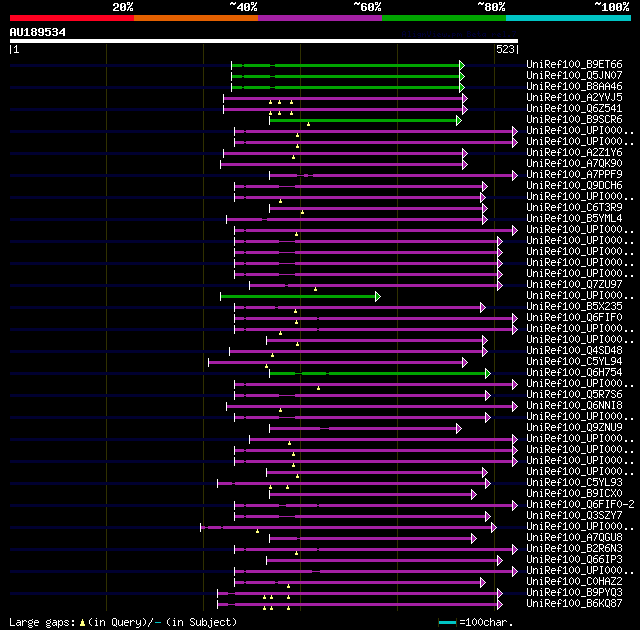
Task: Click the white query sequence bar
Action: coord(264,41)
